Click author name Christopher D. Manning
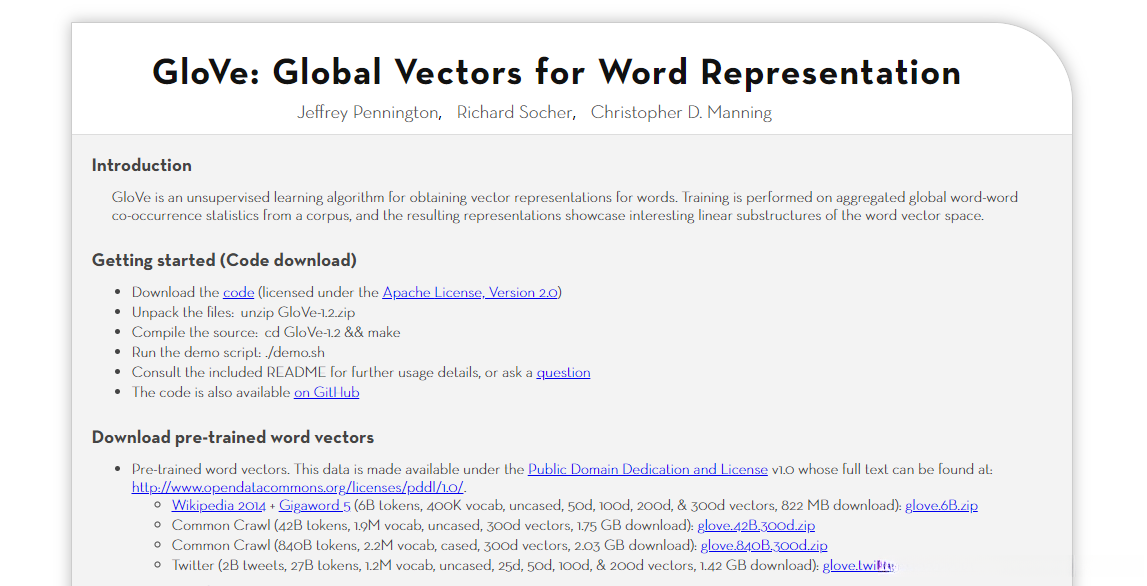 click(681, 113)
